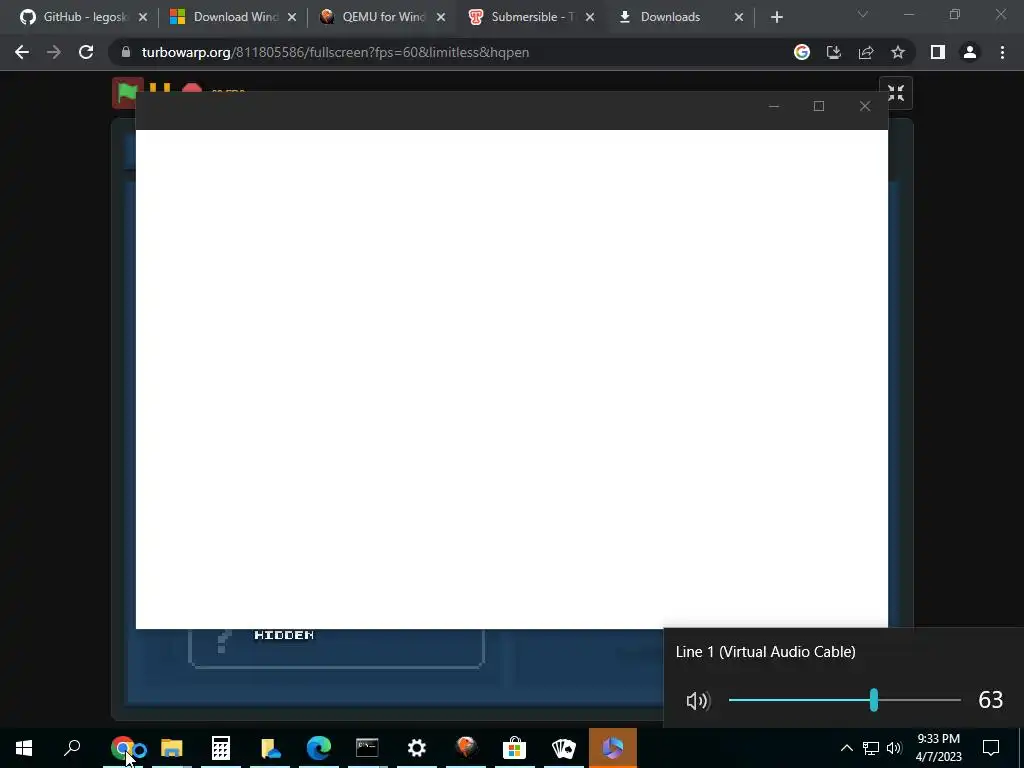Maximize the blank white popup window
This screenshot has width=1024, height=768.
coord(819,106)
